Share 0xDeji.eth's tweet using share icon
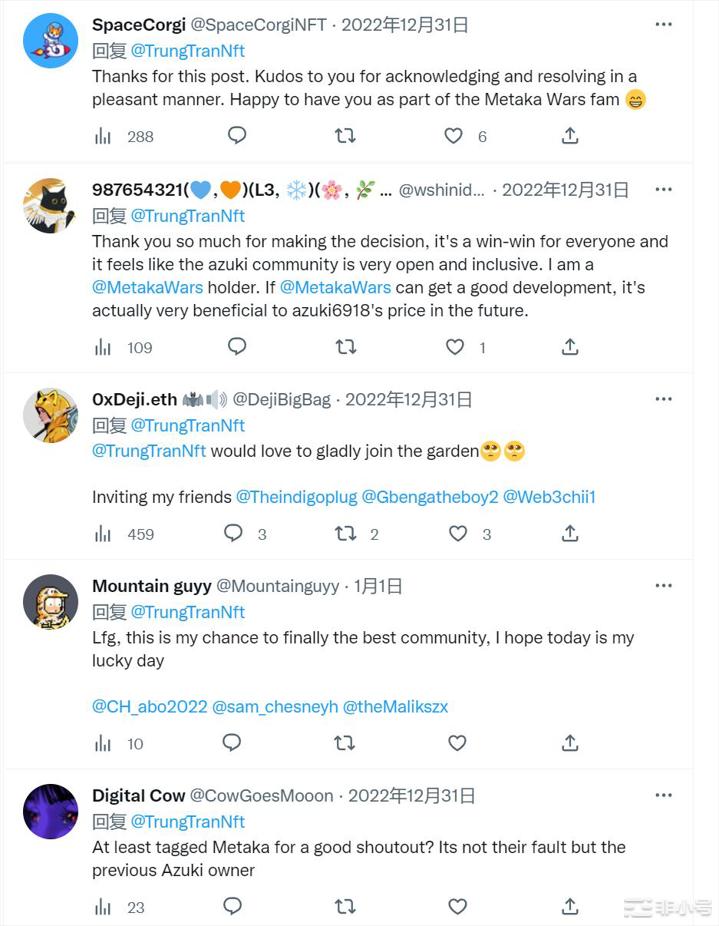The image size is (719, 926). pos(570,533)
